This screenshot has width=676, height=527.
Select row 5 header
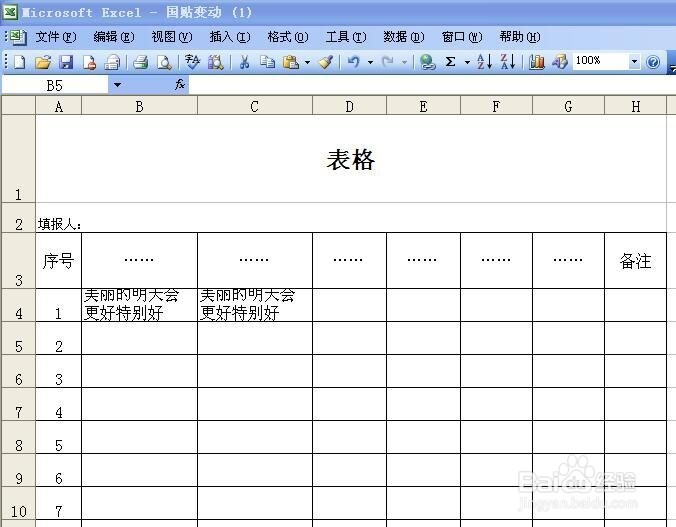pos(19,338)
